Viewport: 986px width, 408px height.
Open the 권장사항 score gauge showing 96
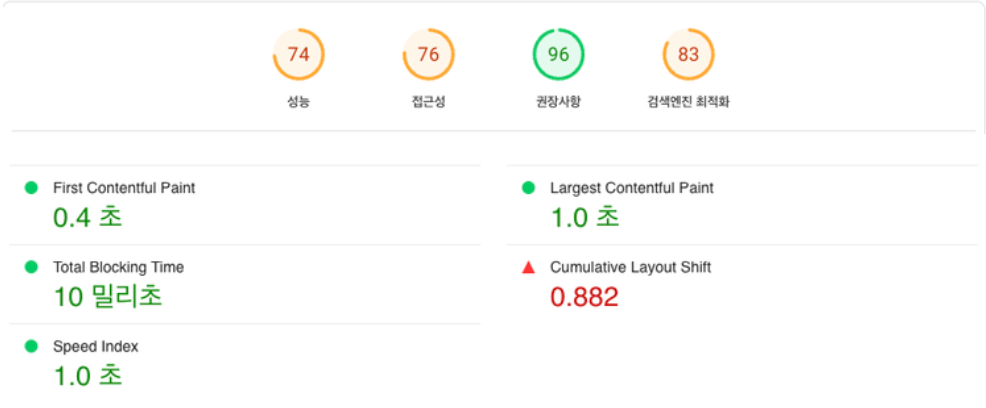pos(558,55)
